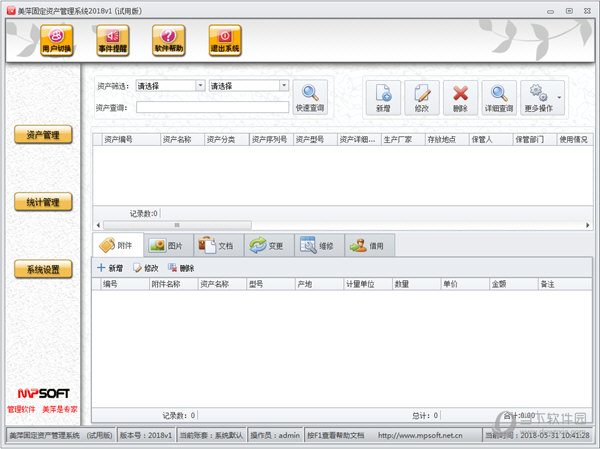
Task: Expand the 更多操作 dropdown arrow
Action: point(559,98)
